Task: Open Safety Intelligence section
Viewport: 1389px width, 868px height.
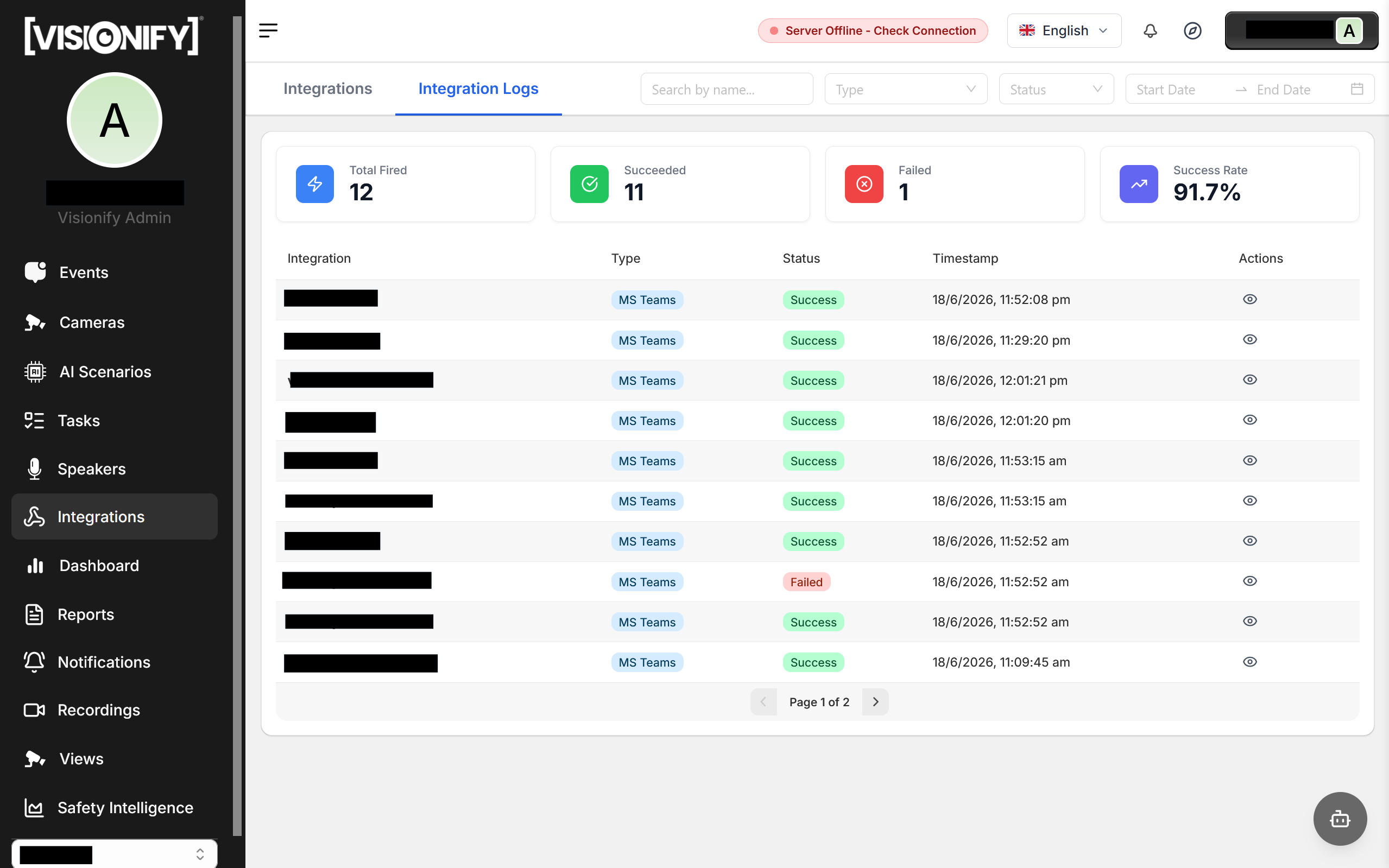Action: tap(114, 807)
